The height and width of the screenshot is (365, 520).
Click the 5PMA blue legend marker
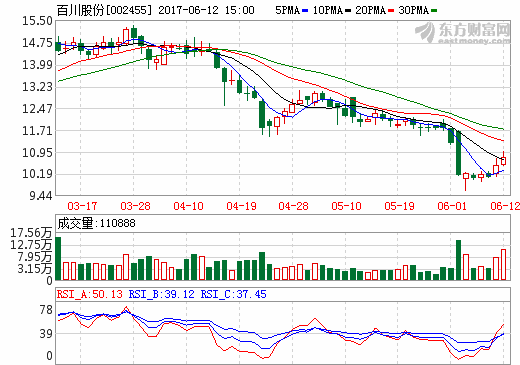[x=305, y=11]
